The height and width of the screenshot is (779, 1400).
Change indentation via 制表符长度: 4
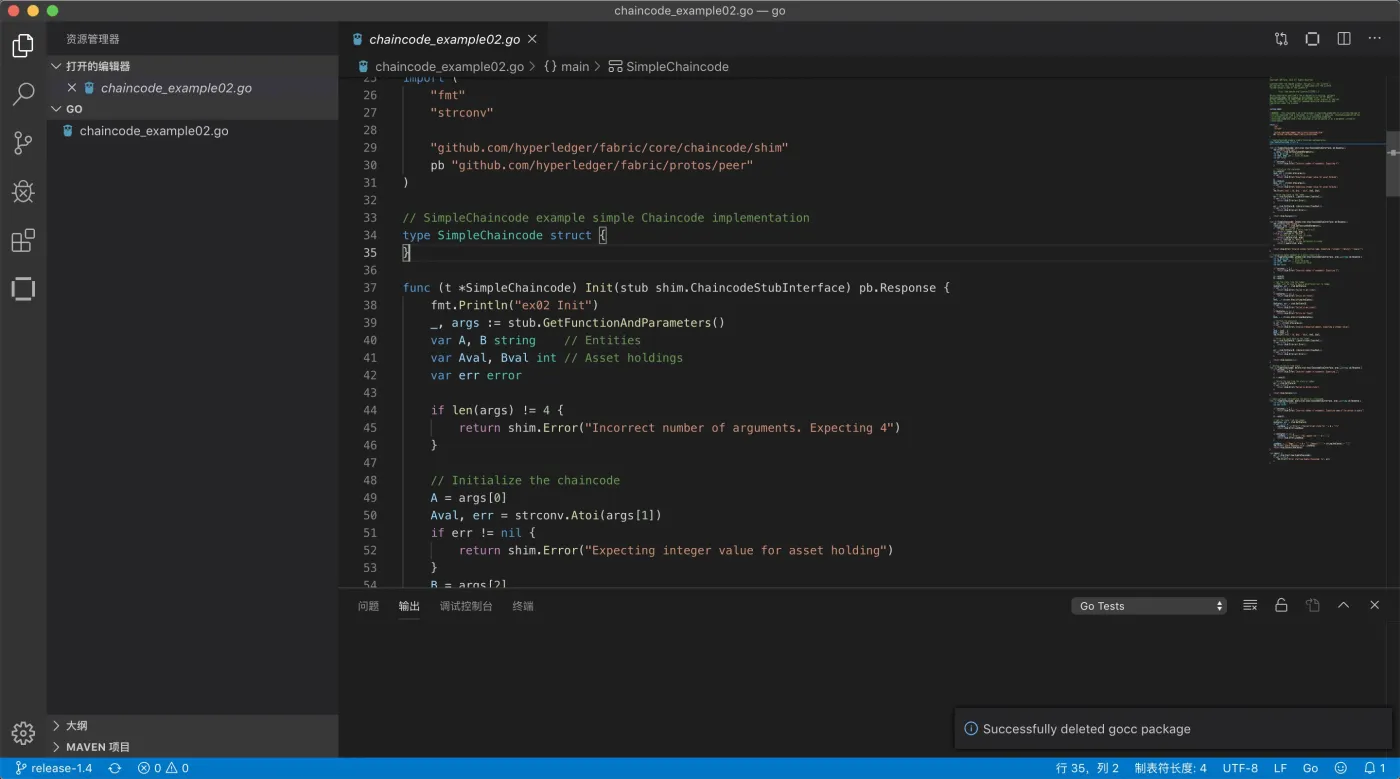point(1170,768)
